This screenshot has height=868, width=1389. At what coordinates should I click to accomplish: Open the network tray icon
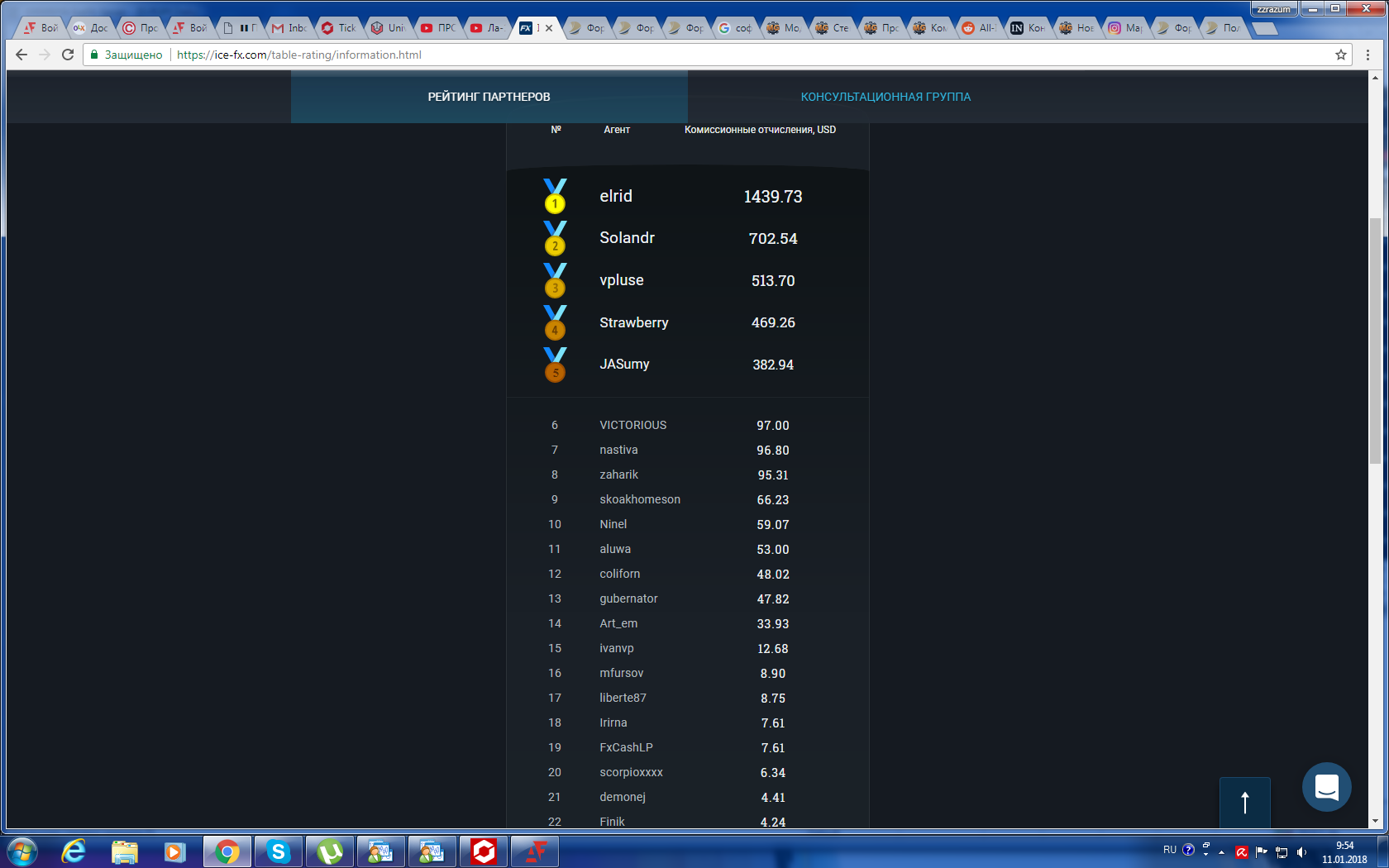coord(1282,851)
